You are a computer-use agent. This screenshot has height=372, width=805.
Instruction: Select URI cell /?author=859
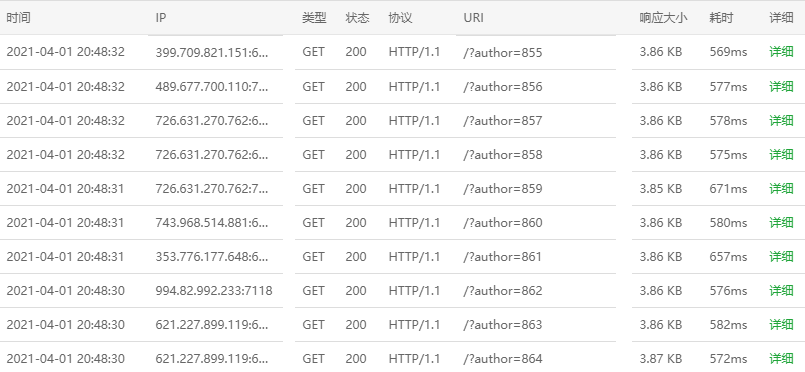[503, 188]
